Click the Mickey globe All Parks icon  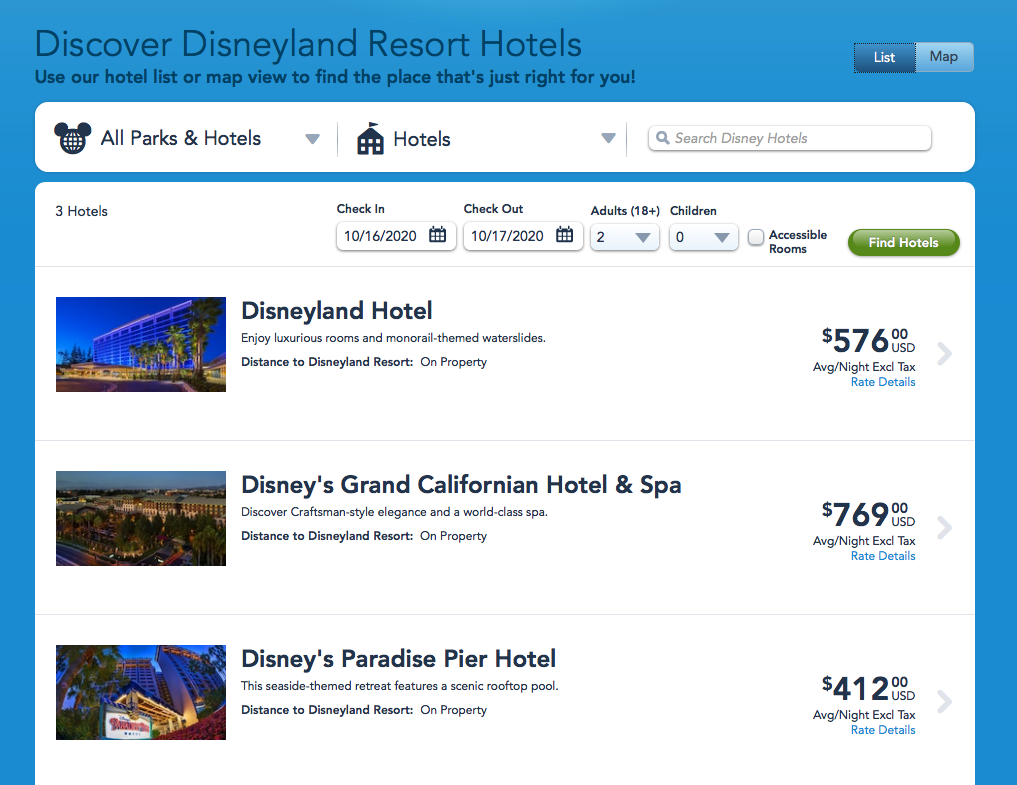[72, 138]
